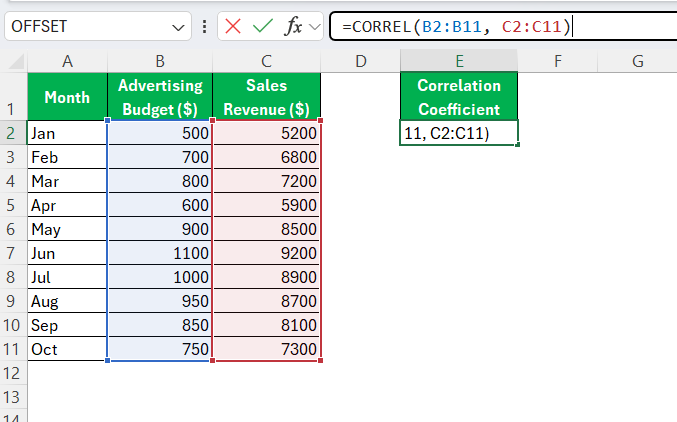Image resolution: width=677 pixels, height=422 pixels.
Task: Expand the formula bar options chevron beside fx
Action: click(x=315, y=27)
